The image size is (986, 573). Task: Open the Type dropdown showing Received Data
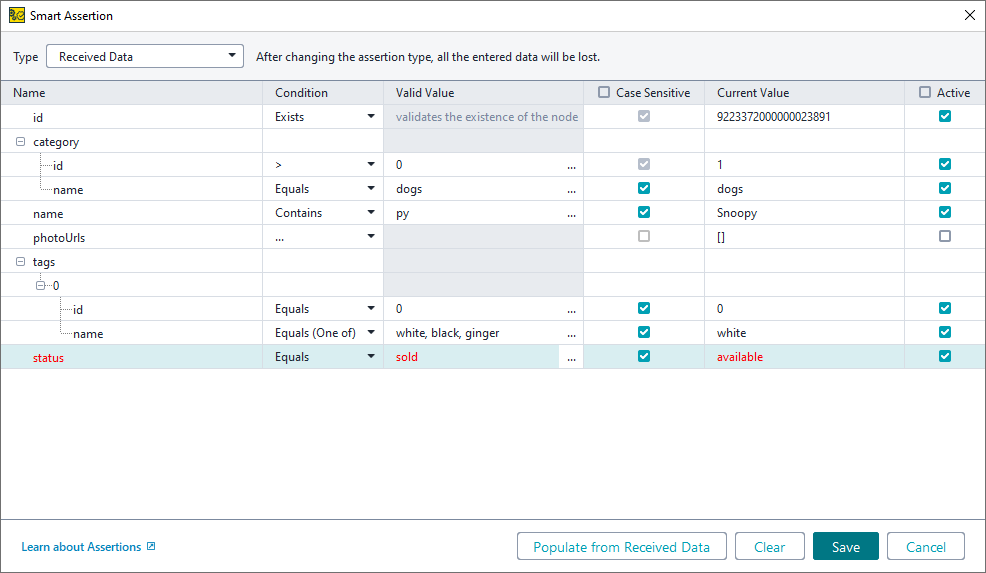pyautogui.click(x=145, y=56)
